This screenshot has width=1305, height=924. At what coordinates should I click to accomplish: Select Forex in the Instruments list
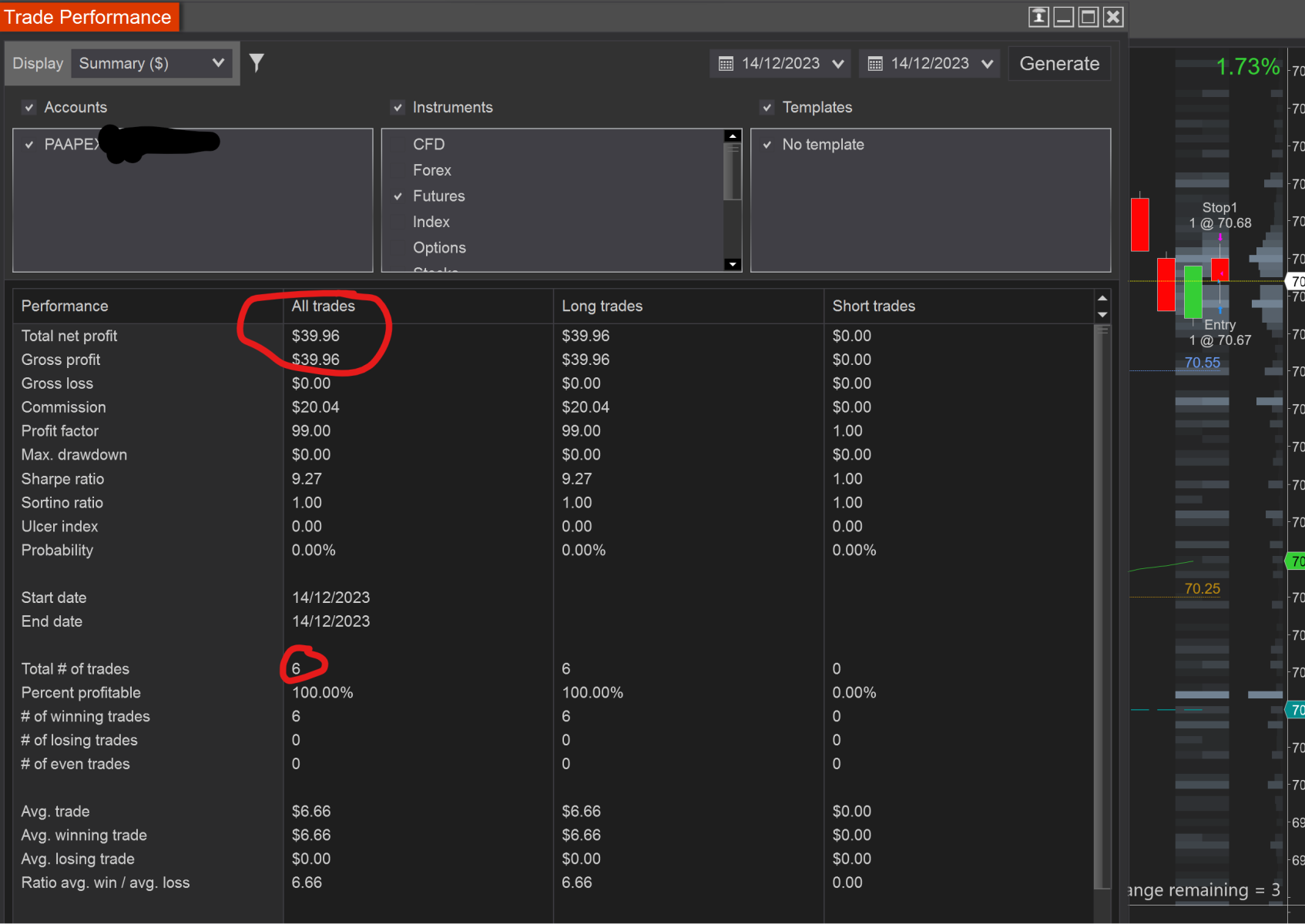432,169
